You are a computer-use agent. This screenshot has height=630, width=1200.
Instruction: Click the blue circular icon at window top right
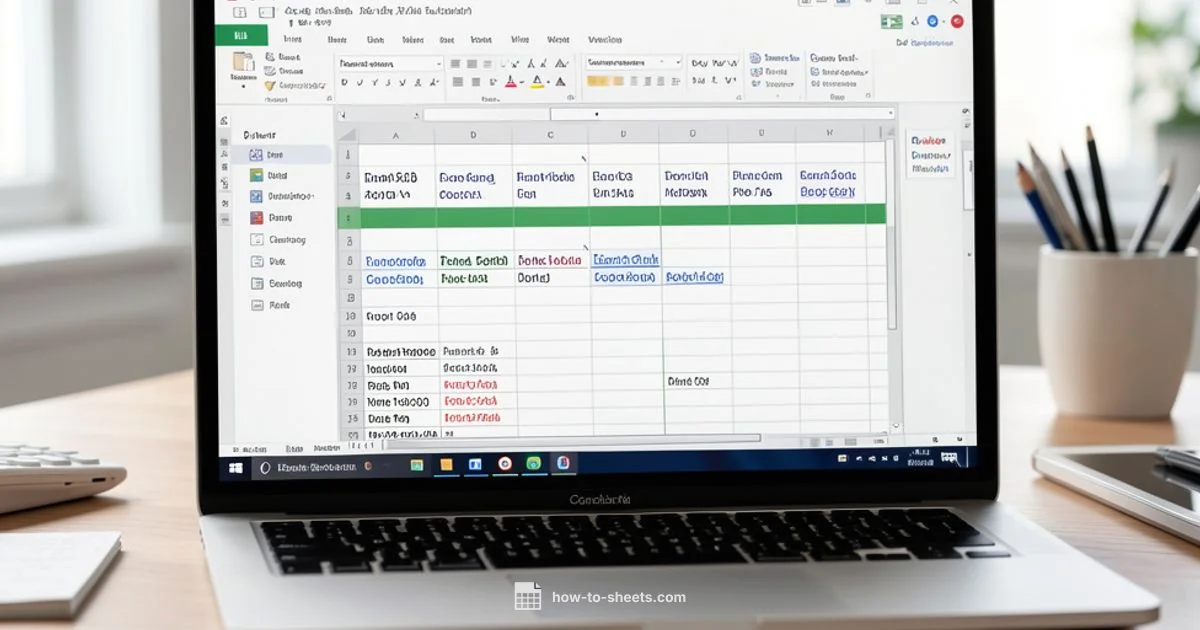[x=934, y=21]
